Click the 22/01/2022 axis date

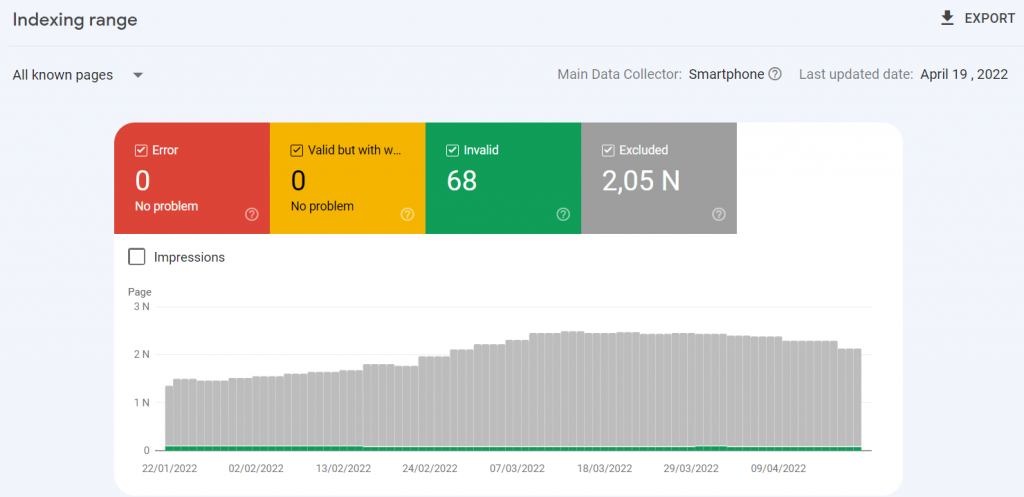pyautogui.click(x=170, y=468)
